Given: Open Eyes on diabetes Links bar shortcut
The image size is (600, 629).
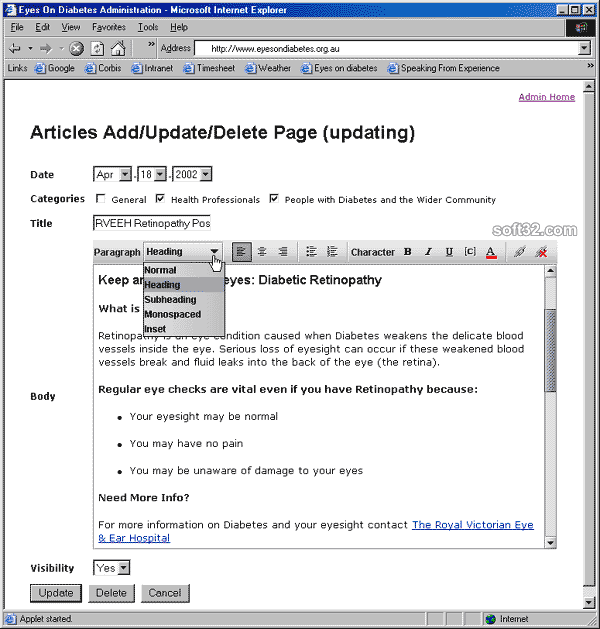Looking at the screenshot, I should [339, 68].
